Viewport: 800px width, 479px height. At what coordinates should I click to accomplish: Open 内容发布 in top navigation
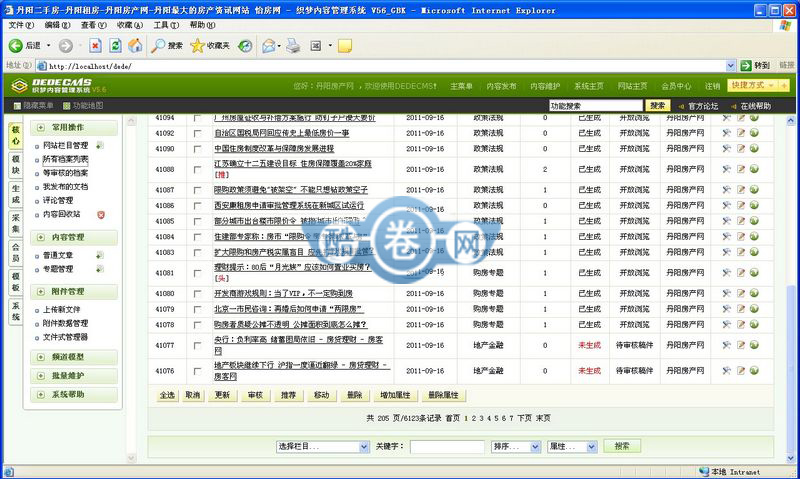[x=501, y=86]
